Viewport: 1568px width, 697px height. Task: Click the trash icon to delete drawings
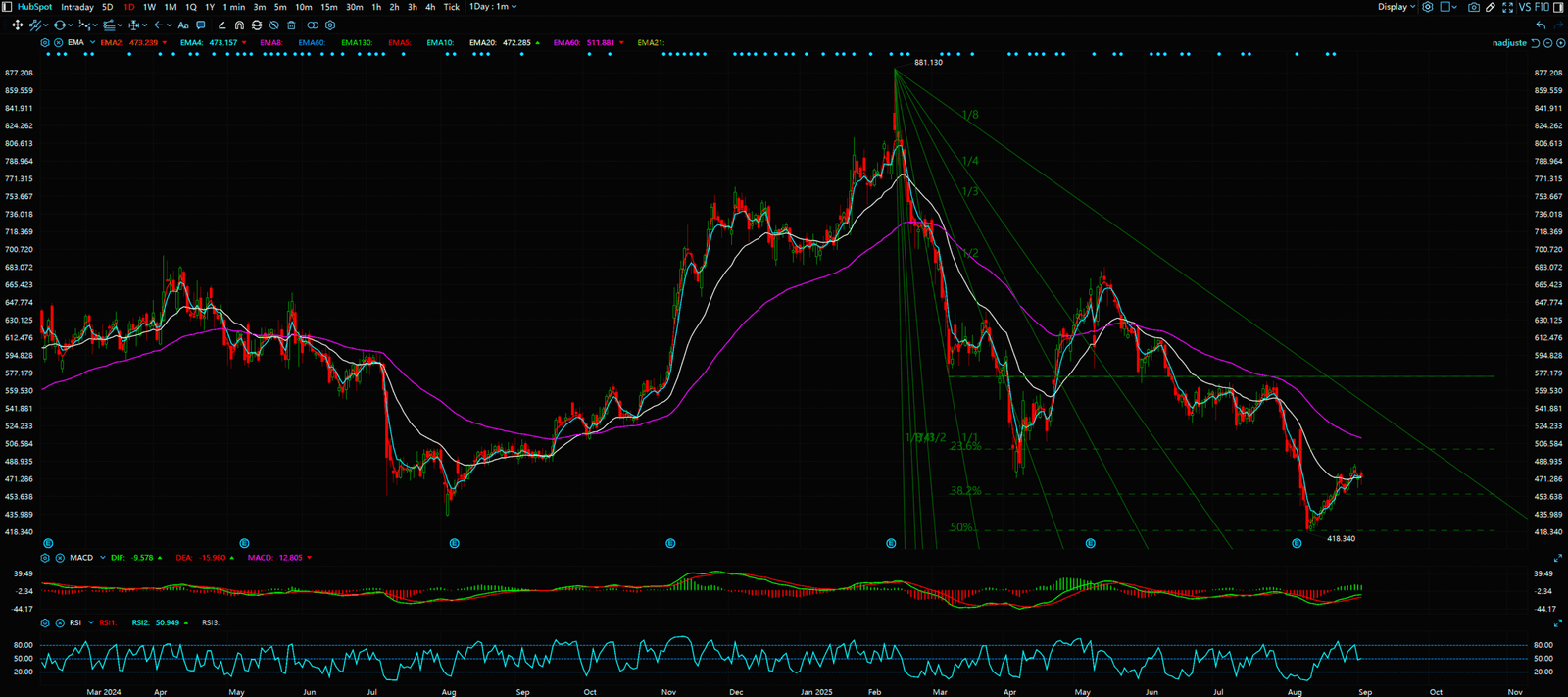pos(291,25)
